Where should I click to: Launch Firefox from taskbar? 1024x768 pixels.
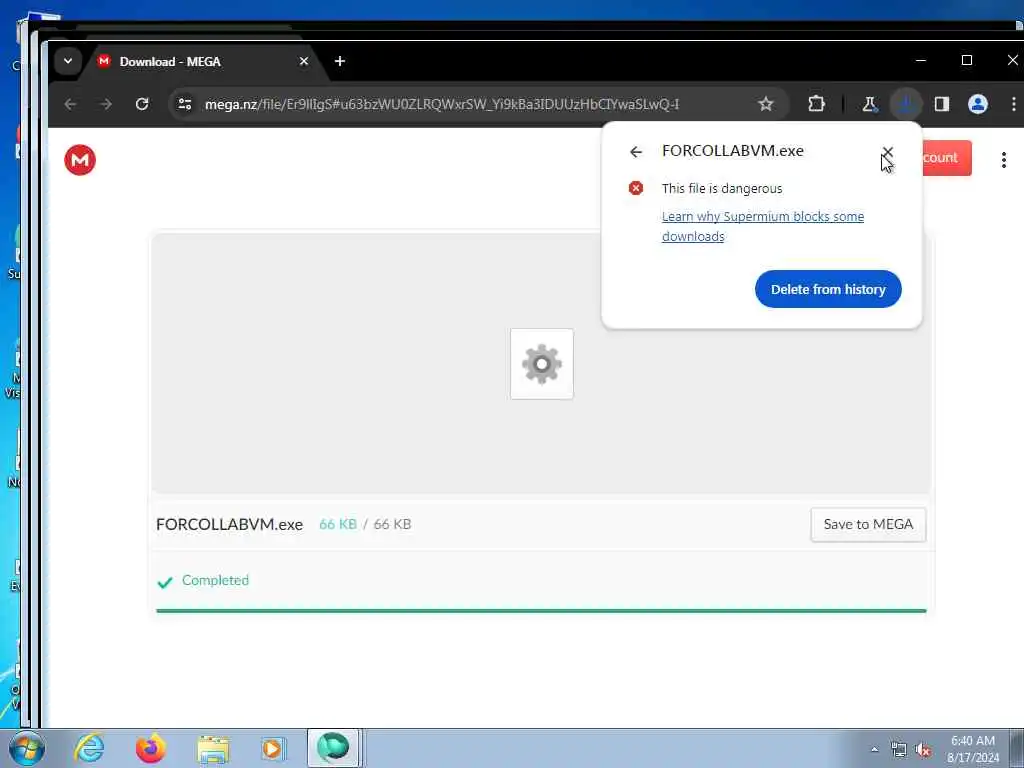(x=150, y=748)
